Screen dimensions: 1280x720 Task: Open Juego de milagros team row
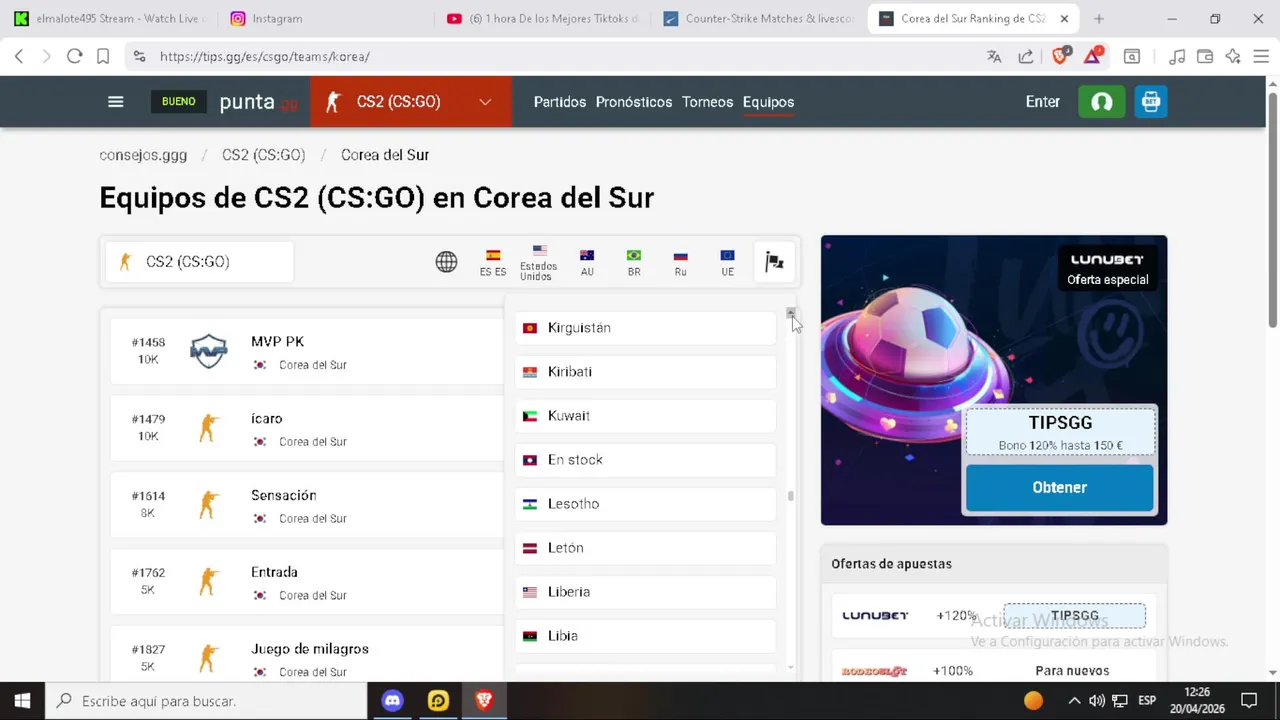[307, 655]
